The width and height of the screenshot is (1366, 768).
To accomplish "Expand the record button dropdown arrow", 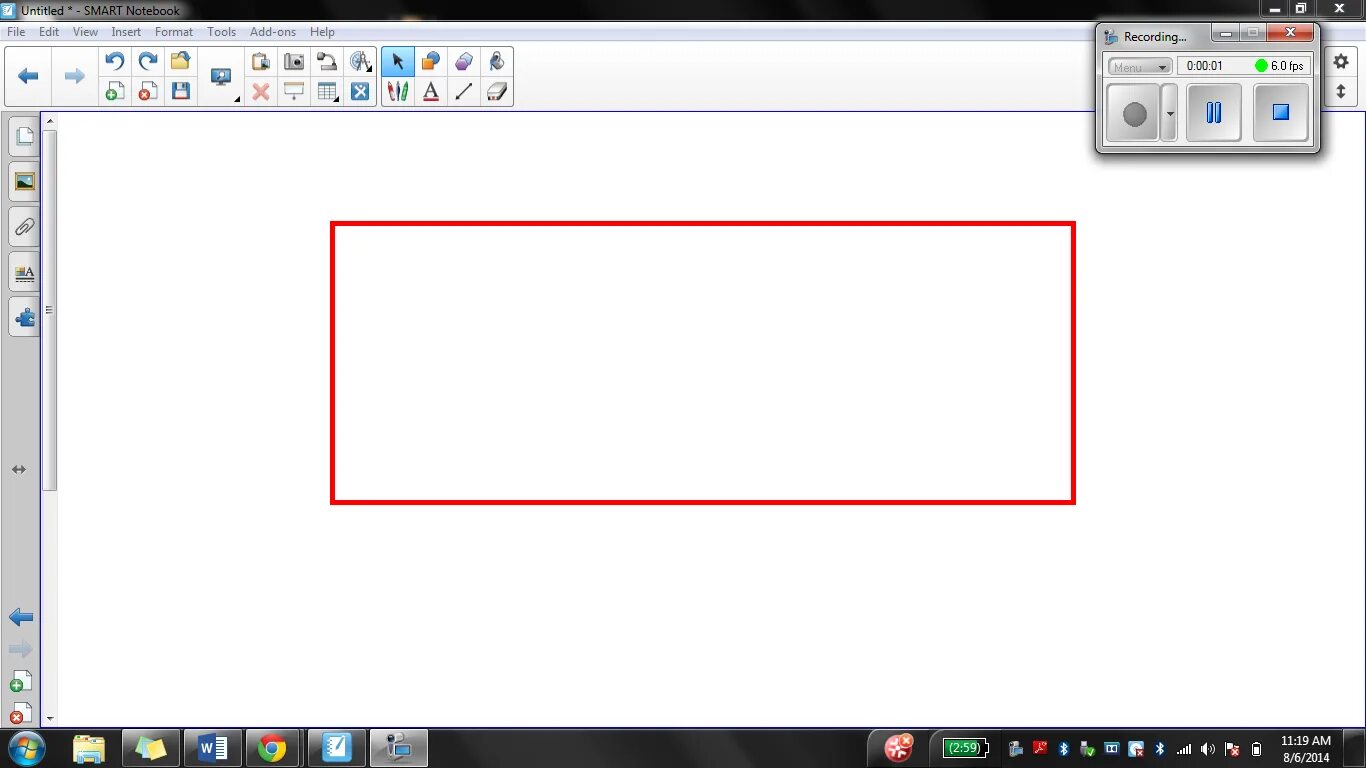I will point(1169,113).
